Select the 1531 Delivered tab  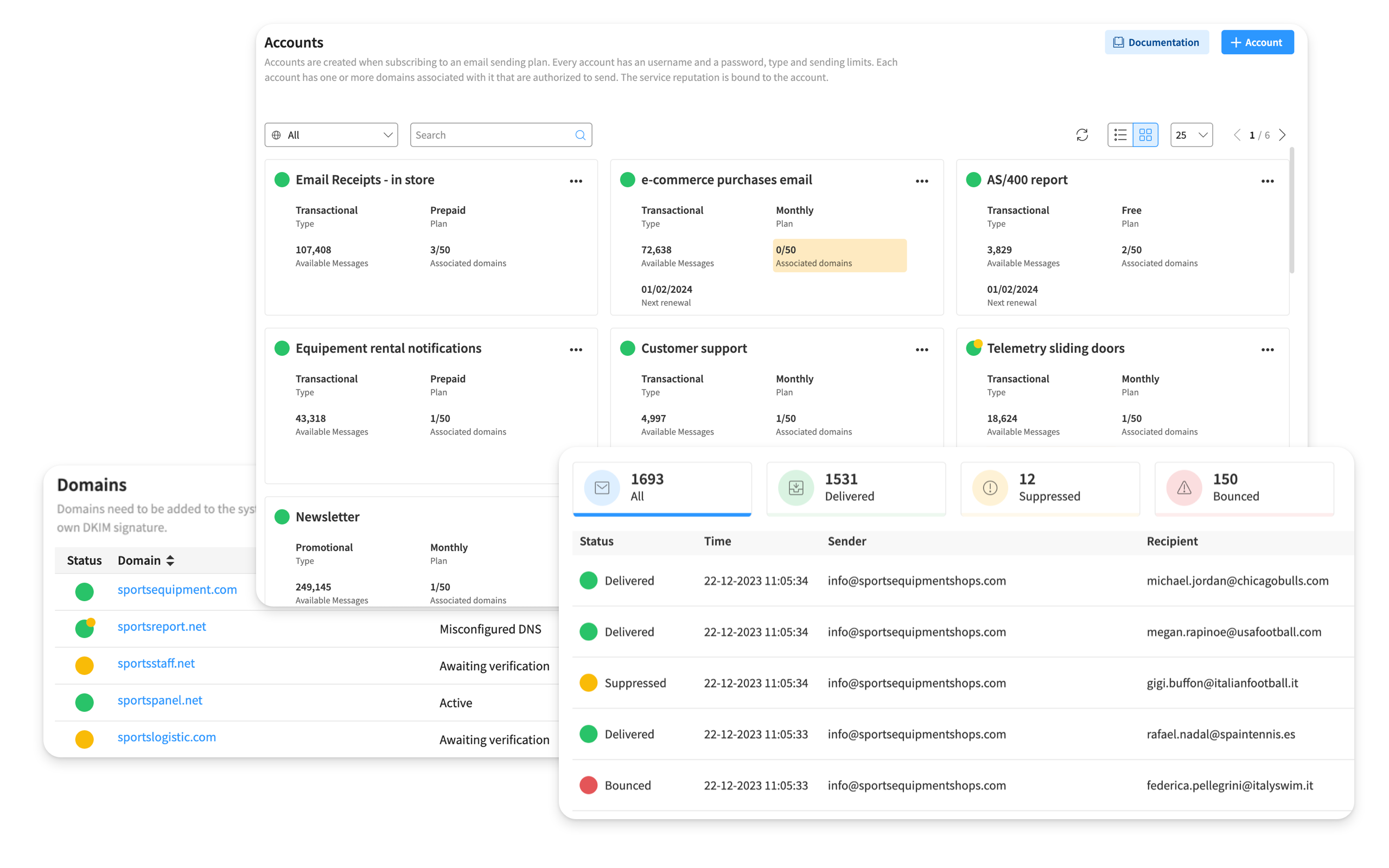point(855,488)
